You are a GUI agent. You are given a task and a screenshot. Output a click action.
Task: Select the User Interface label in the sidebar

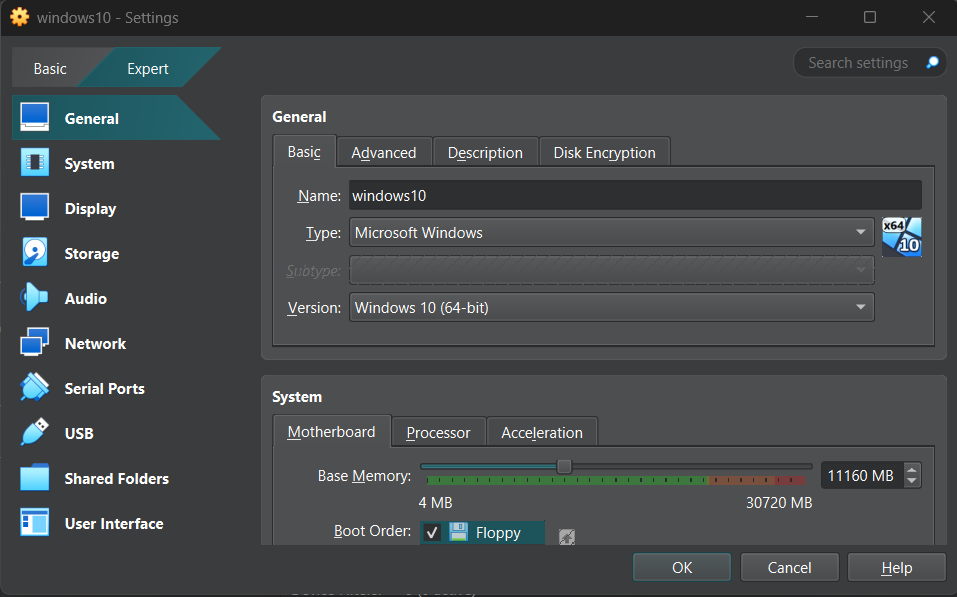[114, 524]
